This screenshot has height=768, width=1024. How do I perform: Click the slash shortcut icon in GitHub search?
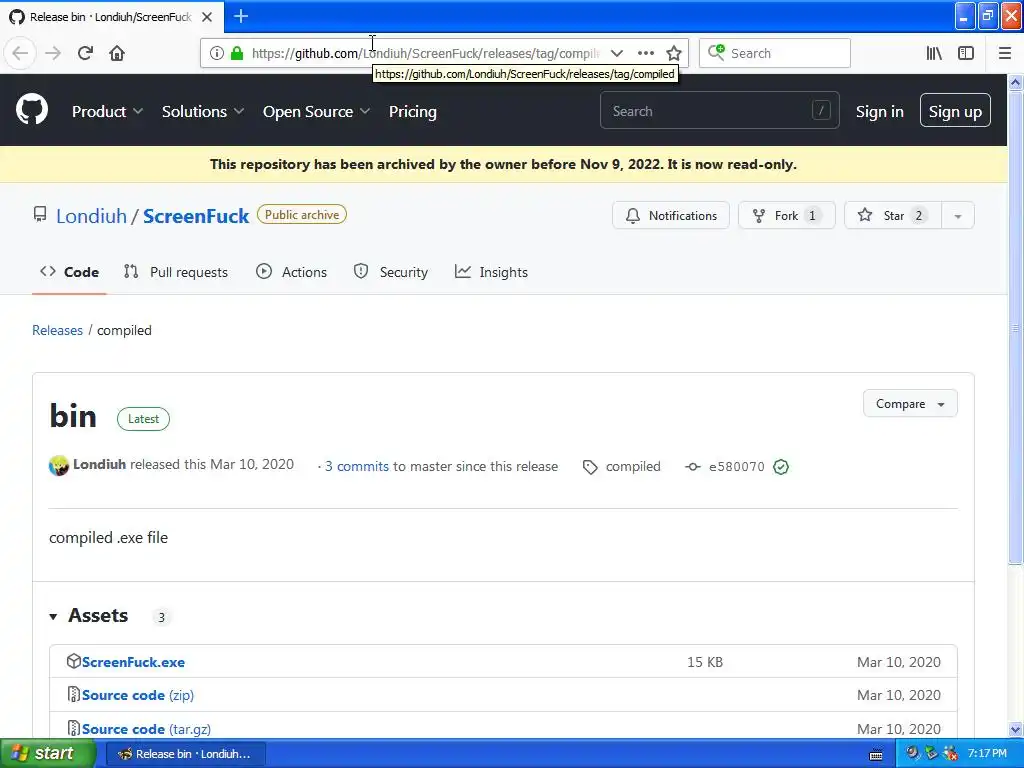pos(821,110)
